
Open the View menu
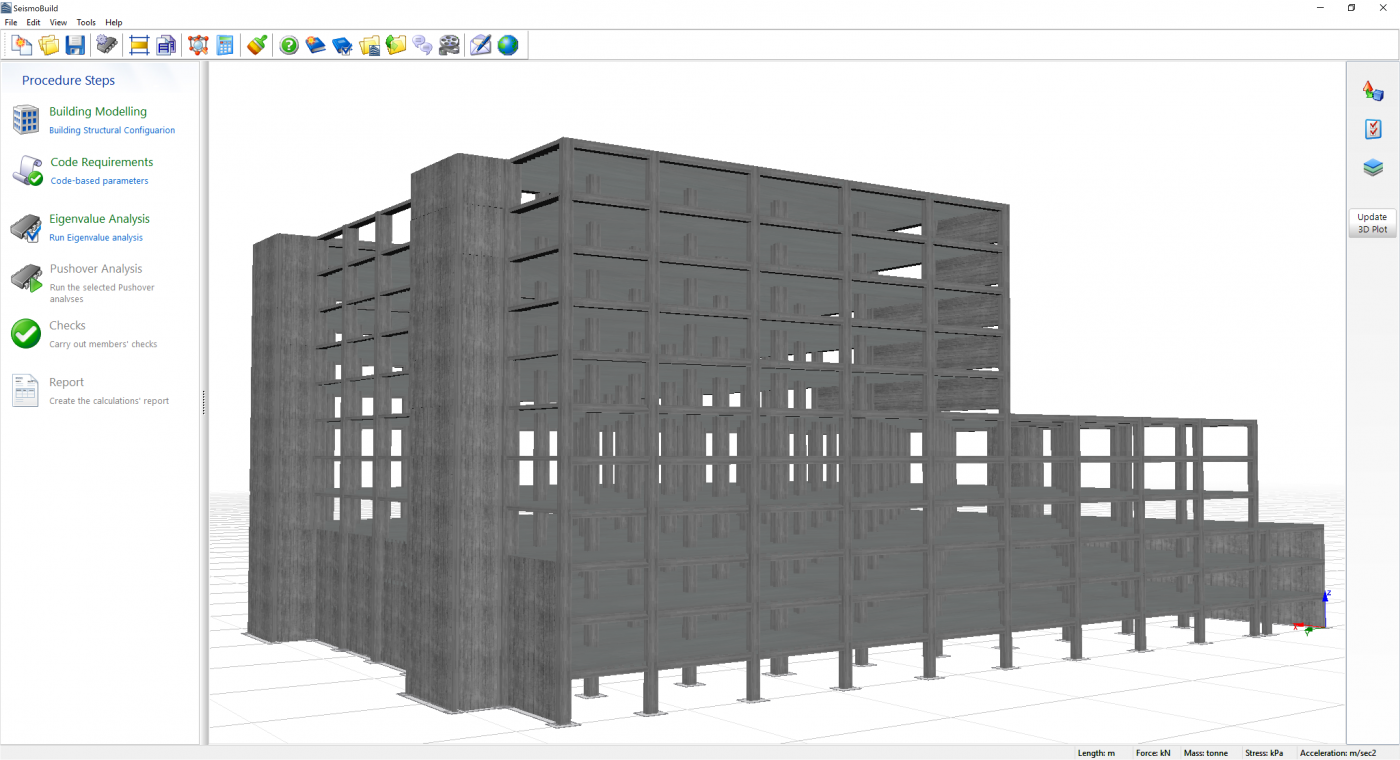[58, 22]
